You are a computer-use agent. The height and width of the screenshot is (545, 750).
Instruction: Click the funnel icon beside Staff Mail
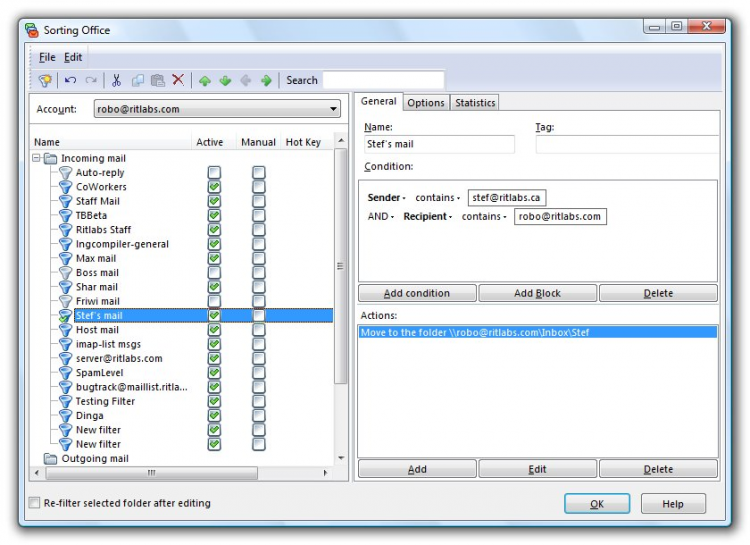(65, 201)
